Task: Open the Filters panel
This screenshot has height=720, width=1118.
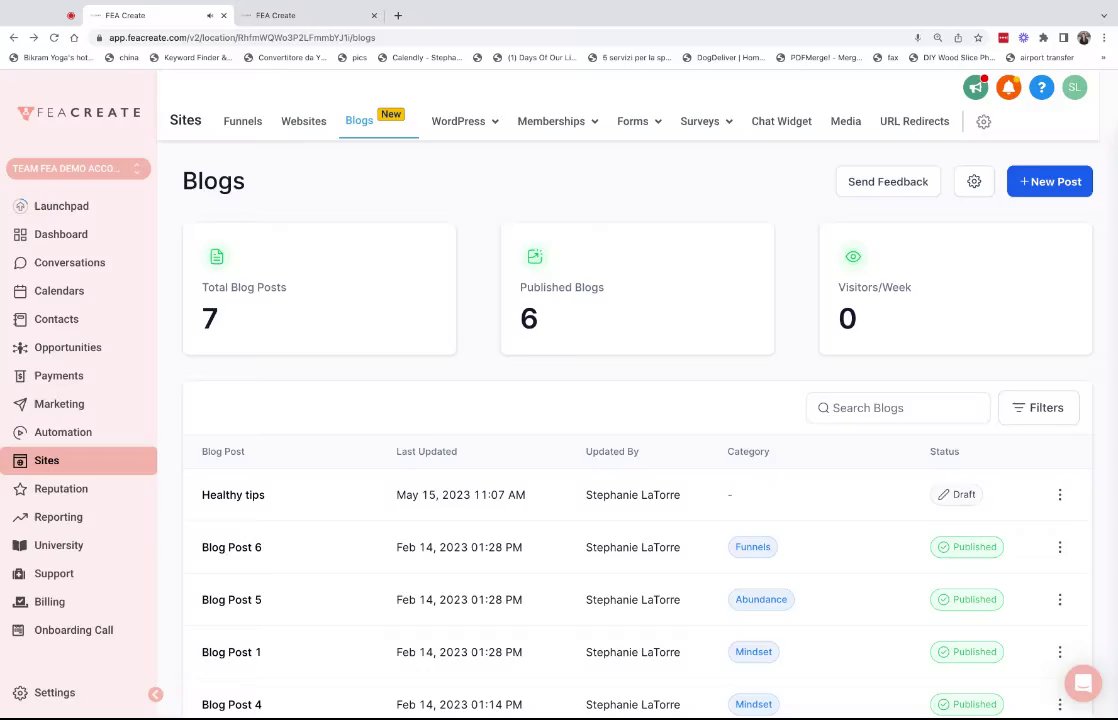Action: coord(1038,408)
